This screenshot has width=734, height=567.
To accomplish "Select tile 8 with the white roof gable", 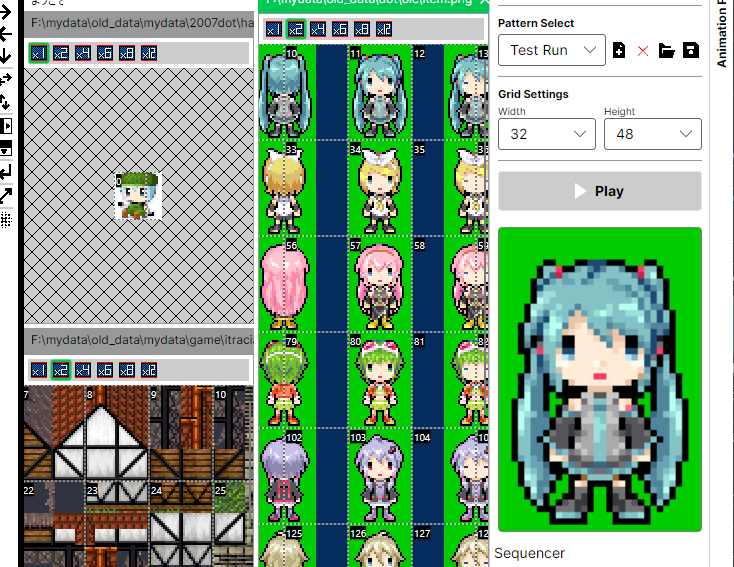I will tap(117, 433).
